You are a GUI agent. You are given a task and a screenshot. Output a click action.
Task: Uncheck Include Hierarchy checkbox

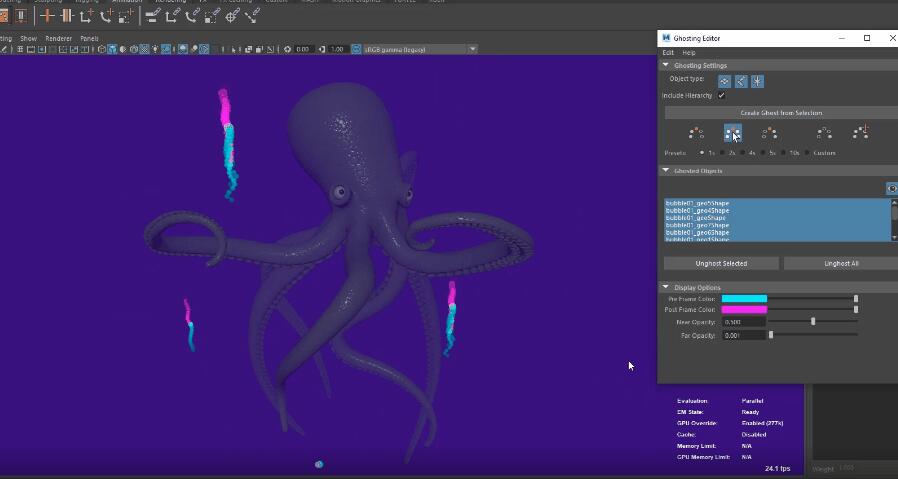tap(721, 96)
